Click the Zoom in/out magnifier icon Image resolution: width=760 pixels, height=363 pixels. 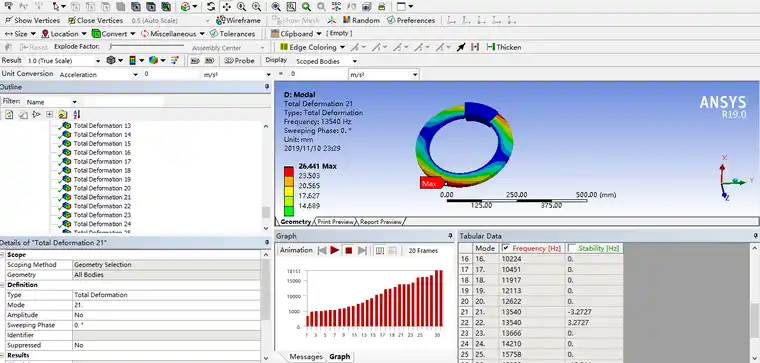tap(241, 7)
